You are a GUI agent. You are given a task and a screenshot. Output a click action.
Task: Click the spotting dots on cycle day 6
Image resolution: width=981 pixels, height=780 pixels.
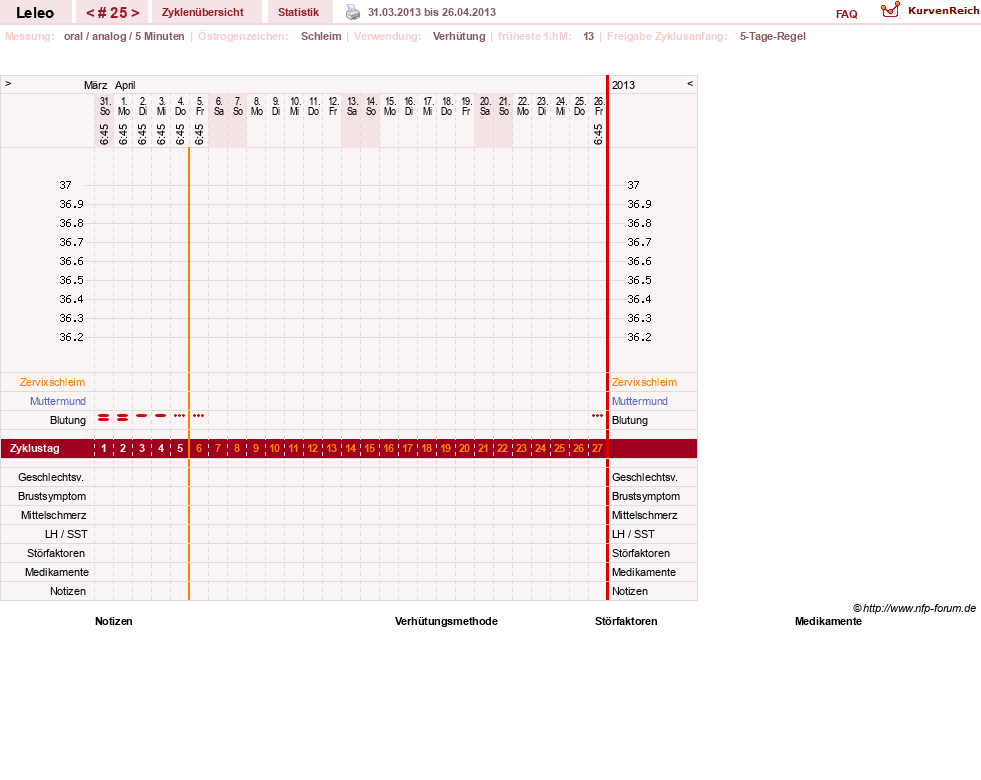click(x=199, y=415)
